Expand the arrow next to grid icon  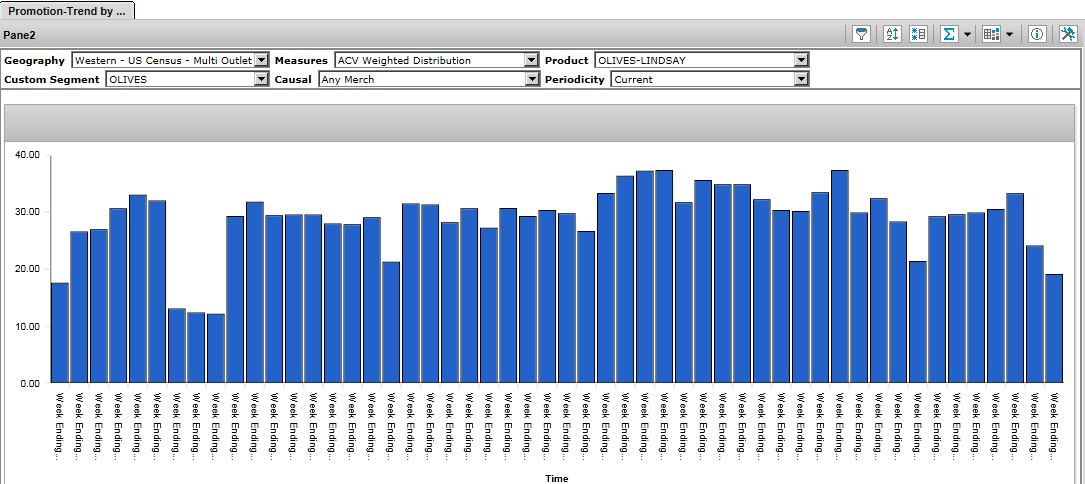(x=1009, y=34)
